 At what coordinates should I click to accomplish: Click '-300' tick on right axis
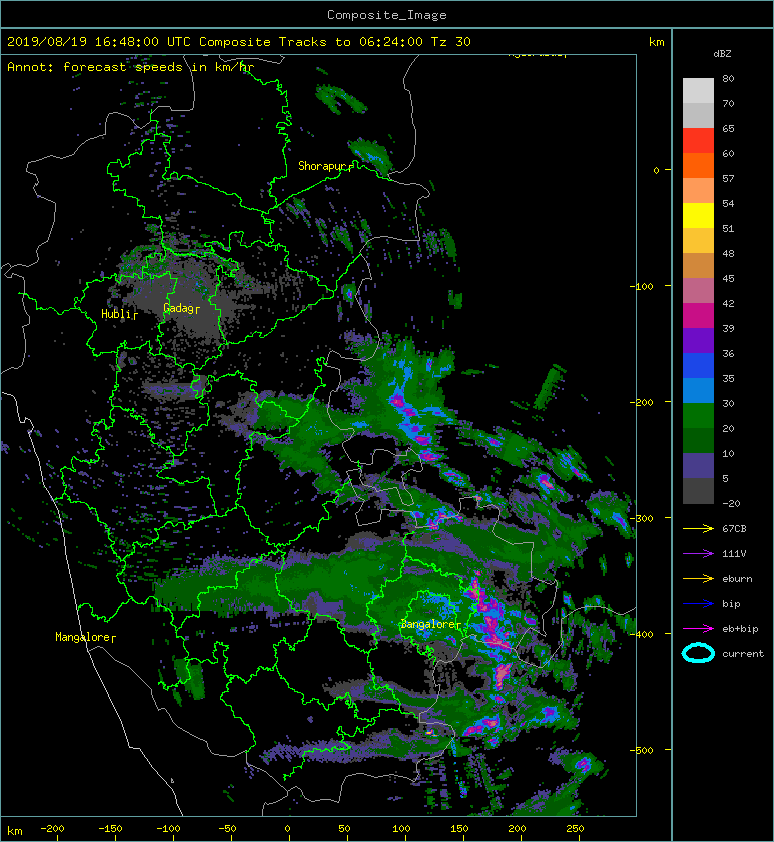pyautogui.click(x=642, y=518)
